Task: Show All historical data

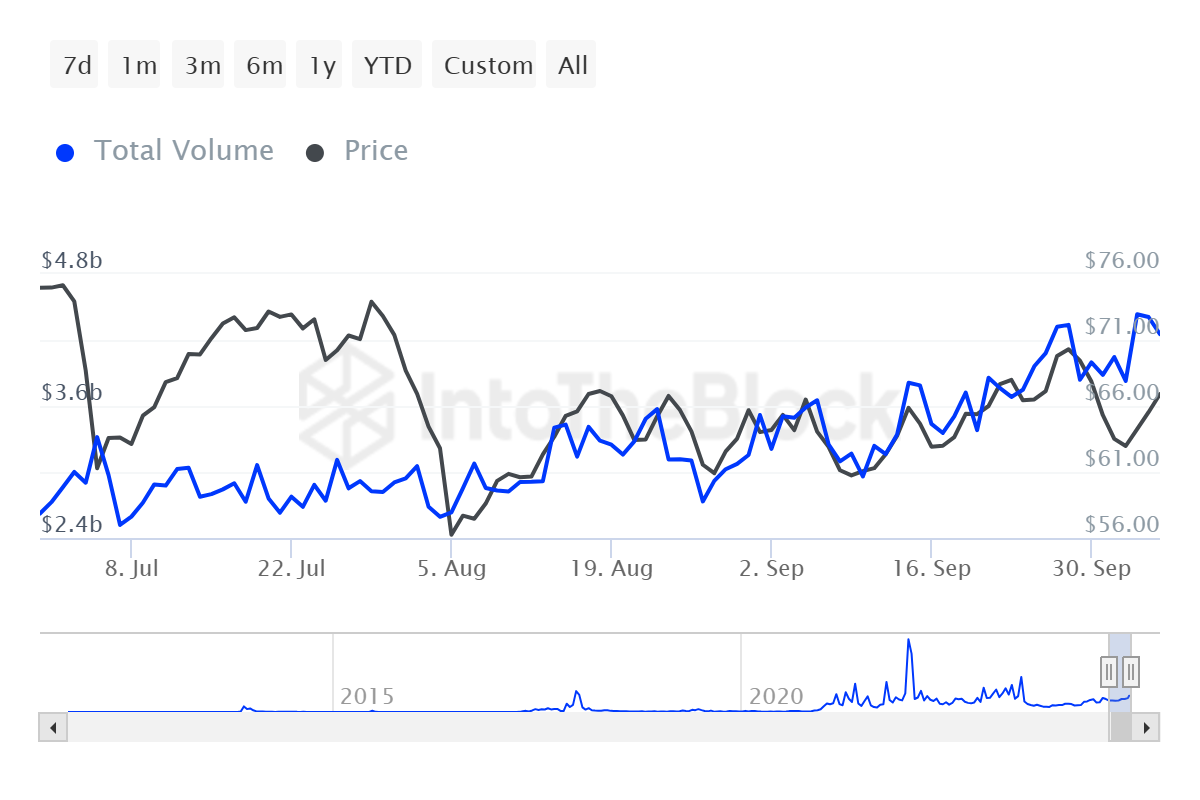Action: [570, 64]
